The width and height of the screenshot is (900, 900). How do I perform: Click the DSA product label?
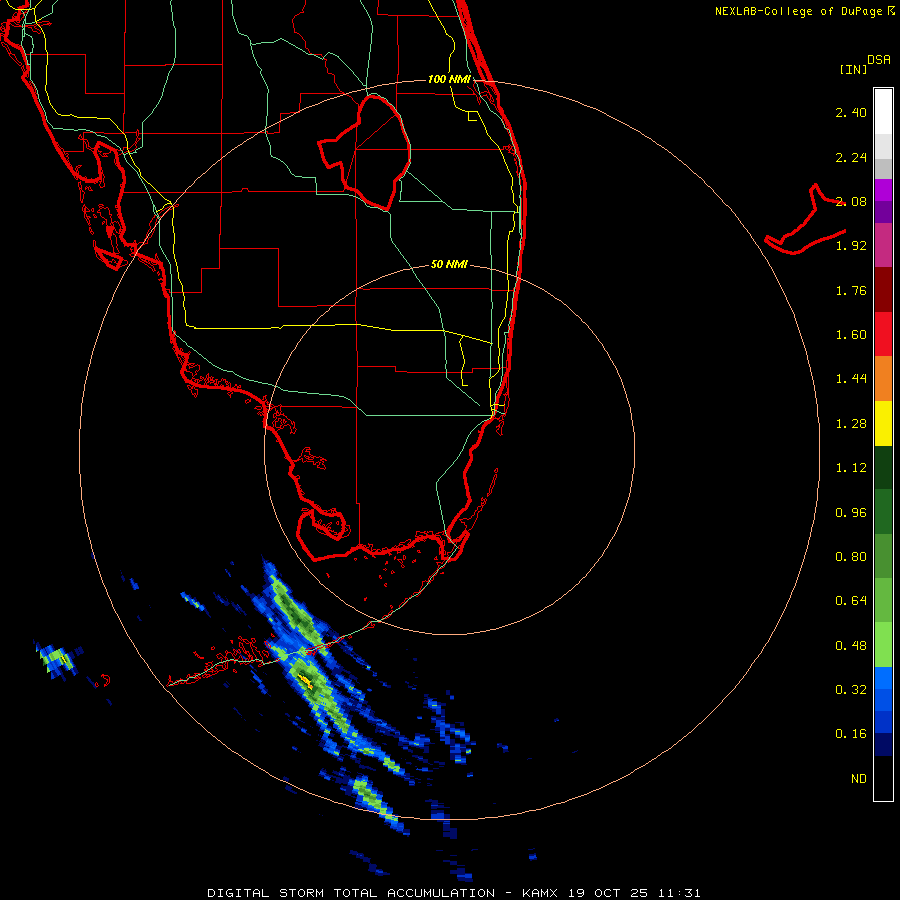879,60
